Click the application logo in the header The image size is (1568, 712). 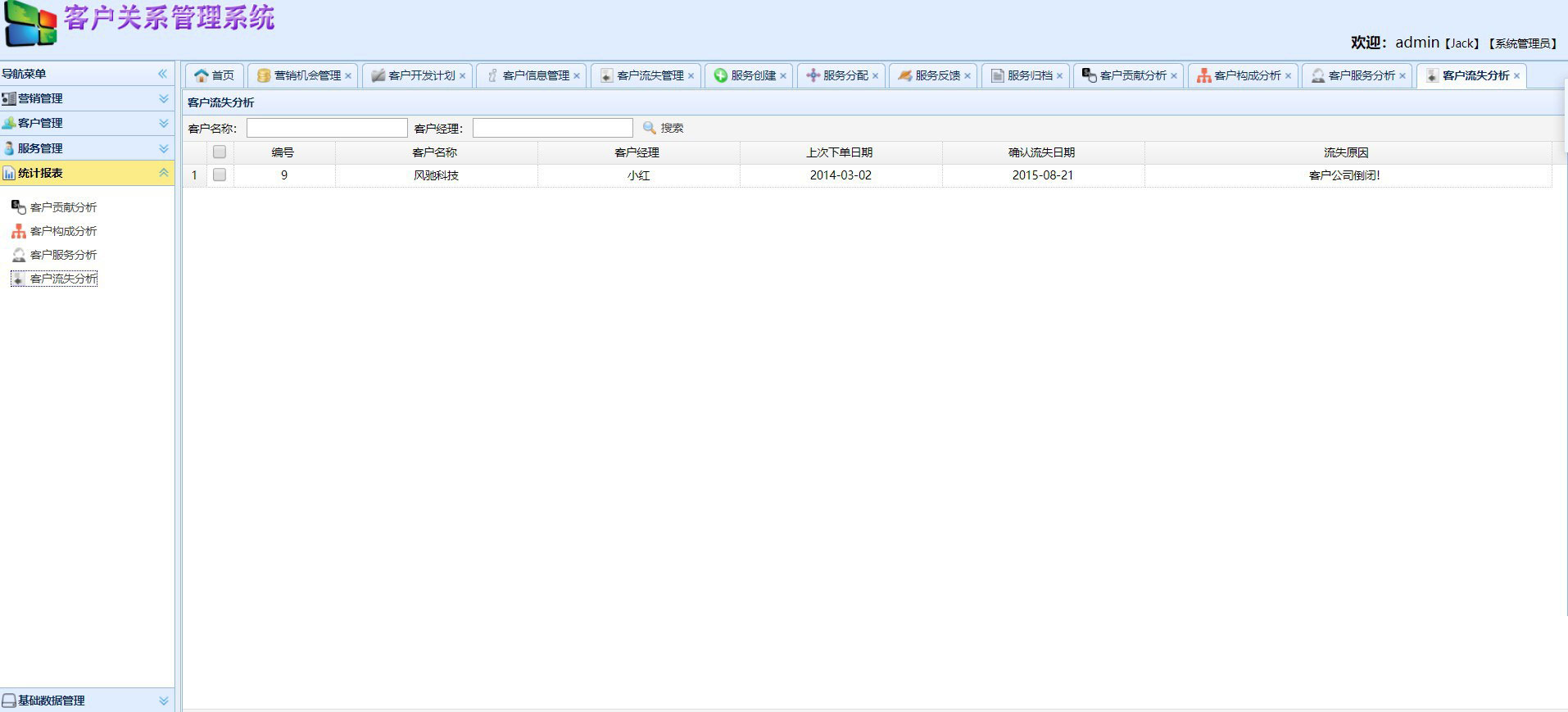30,23
